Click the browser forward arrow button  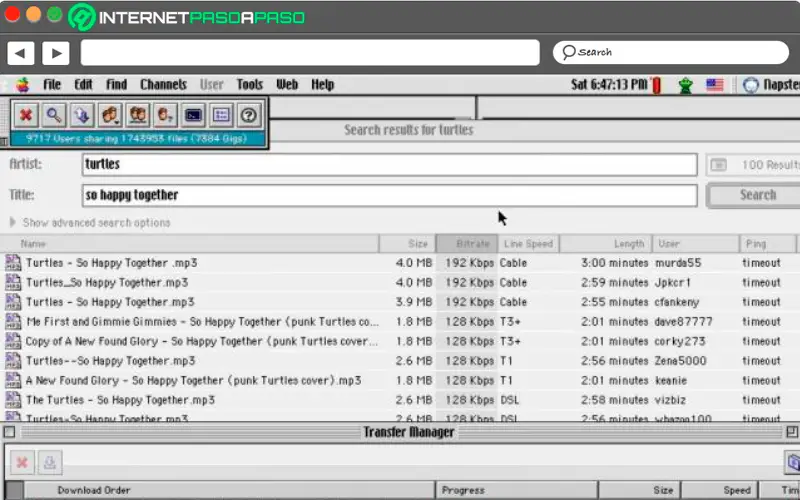tap(56, 53)
